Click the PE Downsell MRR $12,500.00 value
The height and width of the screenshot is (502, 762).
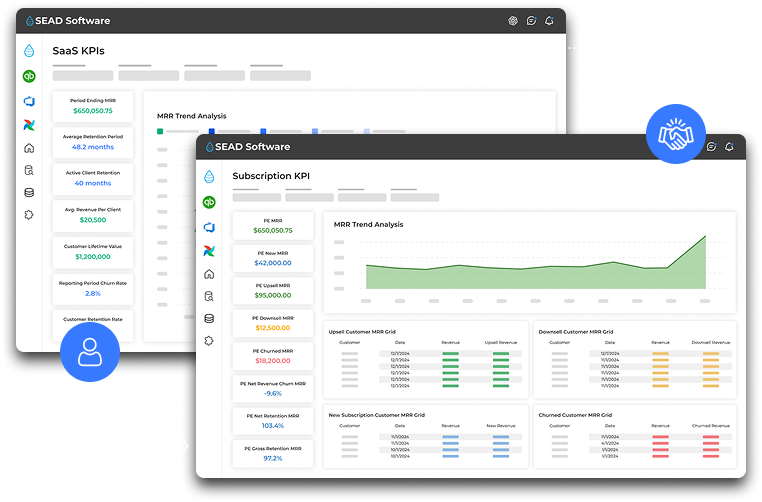click(273, 328)
